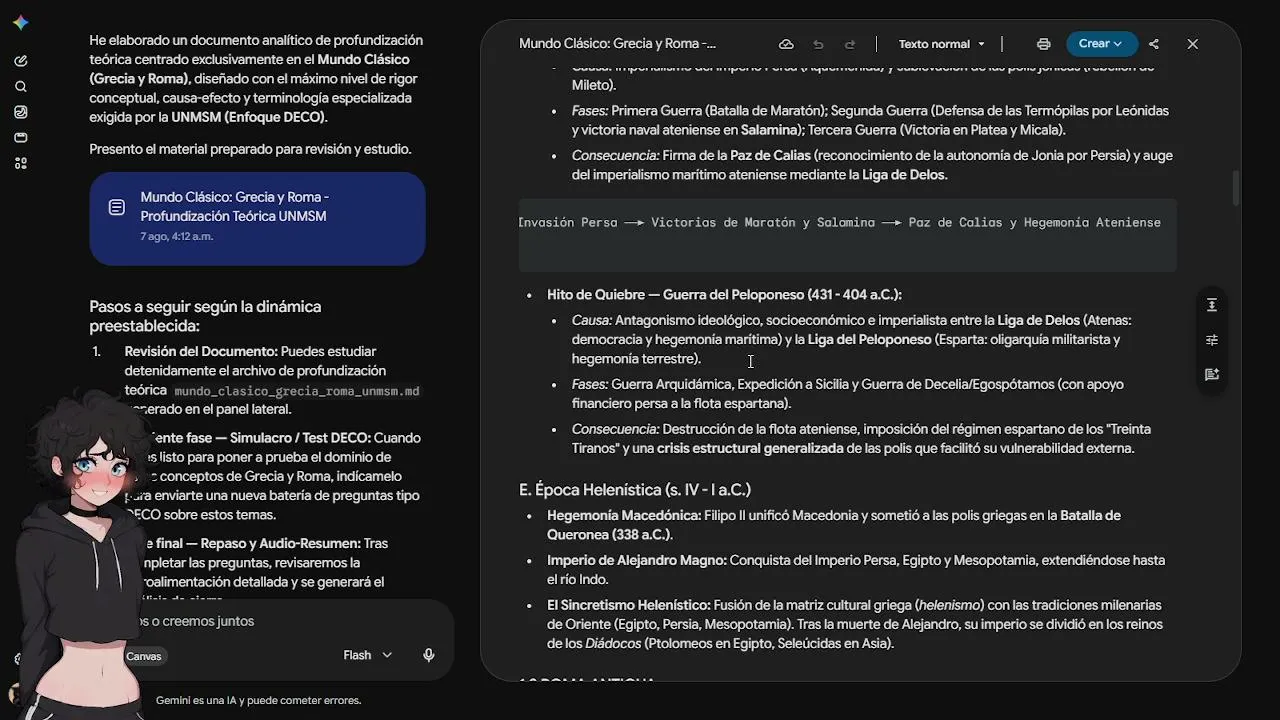Click El Sincretismo Helenístico label
This screenshot has height=720, width=1280.
click(x=629, y=606)
